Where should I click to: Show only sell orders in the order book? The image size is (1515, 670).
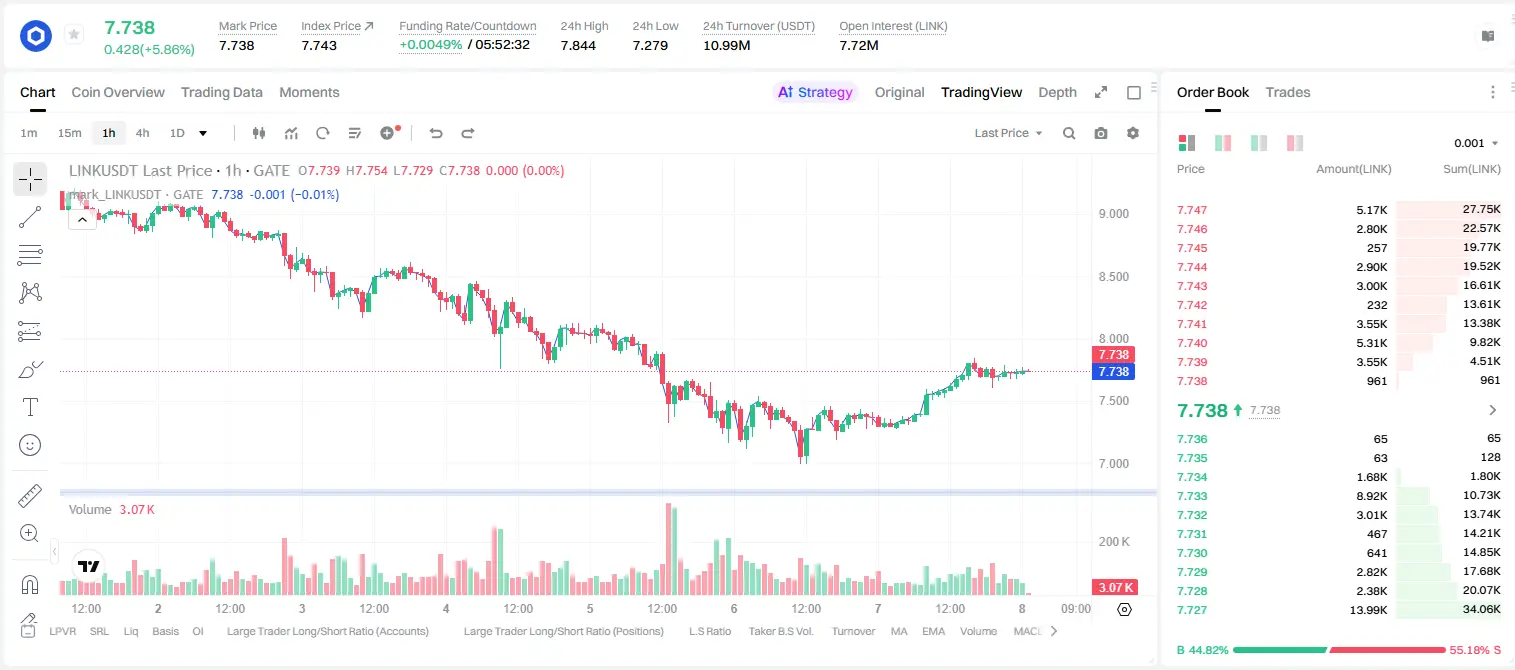coord(1295,143)
